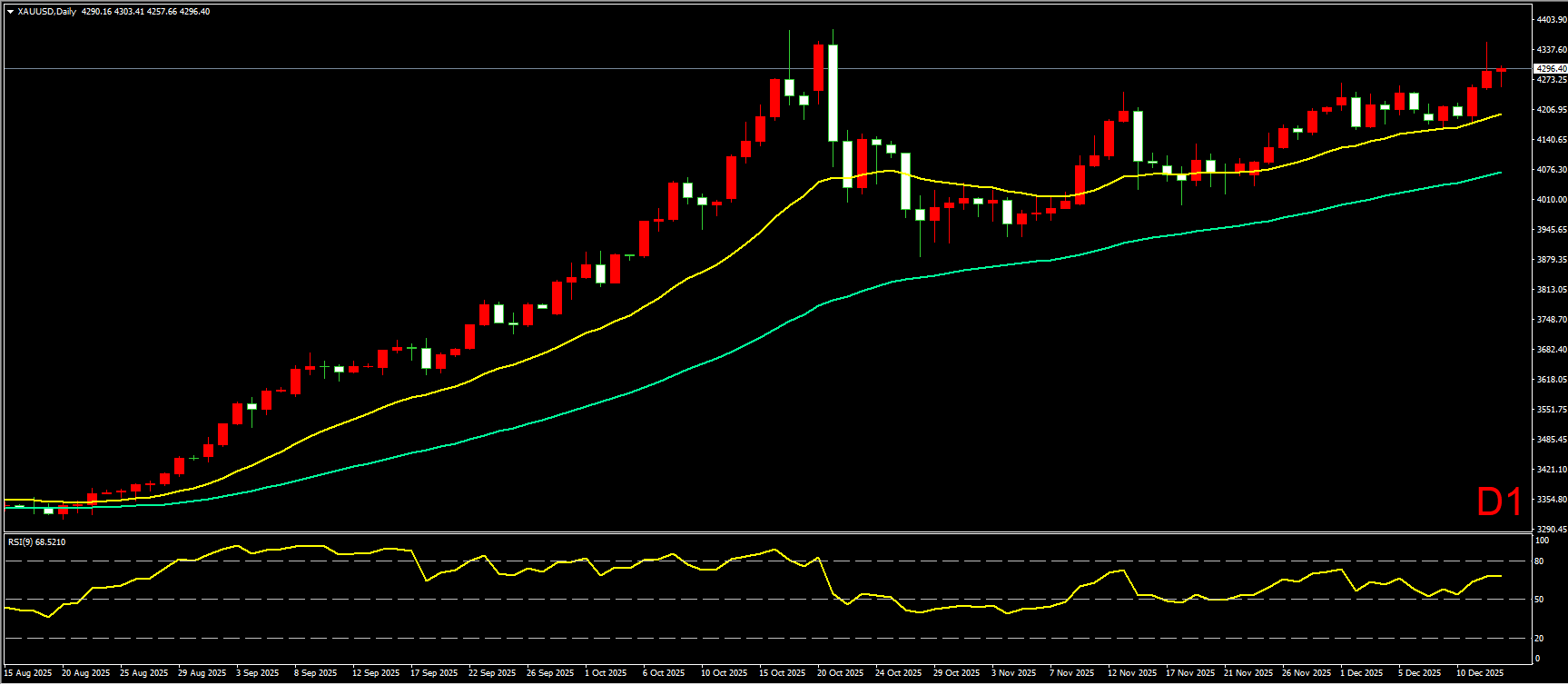Click the OHLC closing value 4296.40 in header

(195, 12)
